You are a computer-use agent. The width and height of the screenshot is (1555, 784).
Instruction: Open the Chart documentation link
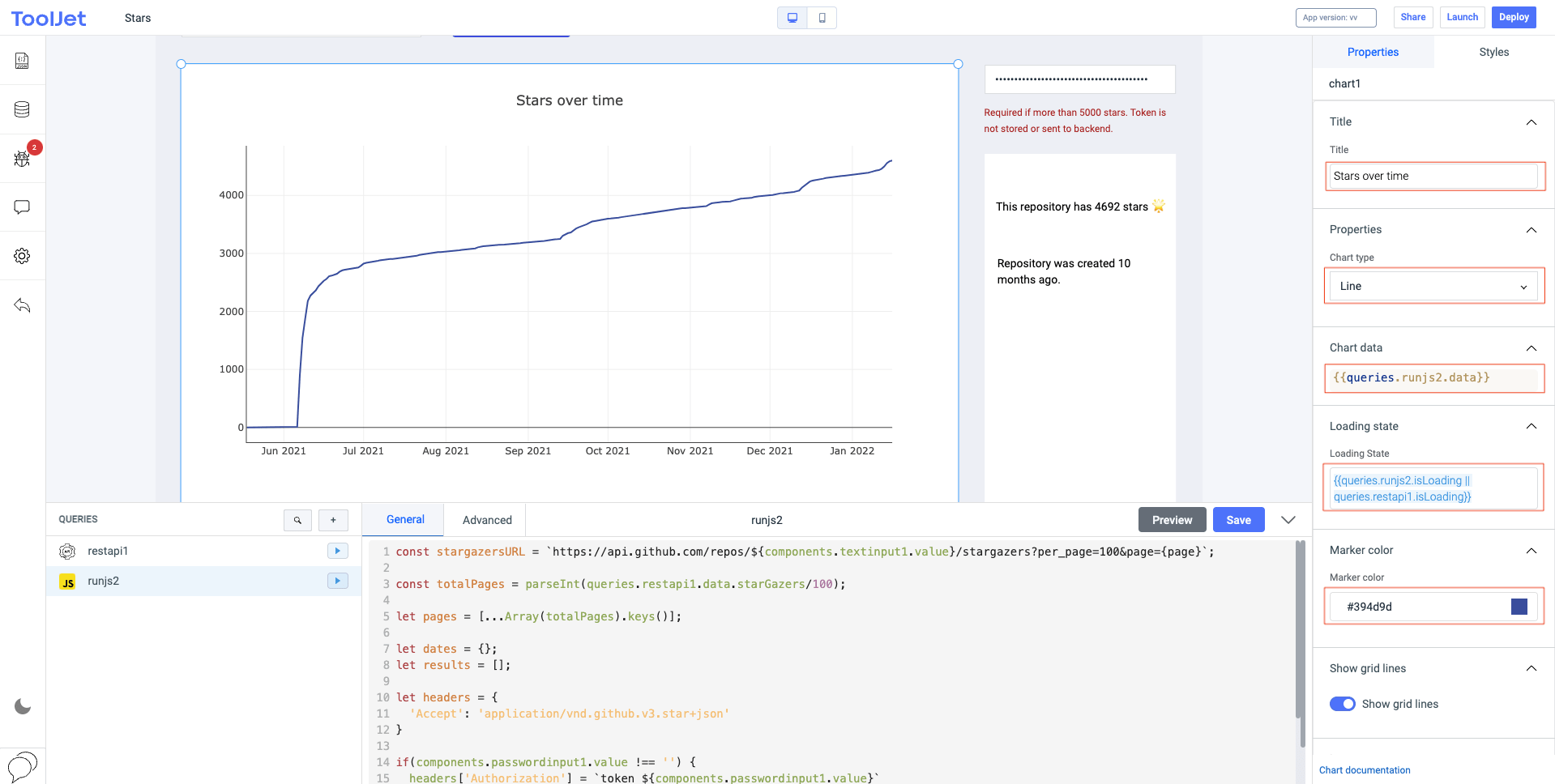click(1365, 770)
